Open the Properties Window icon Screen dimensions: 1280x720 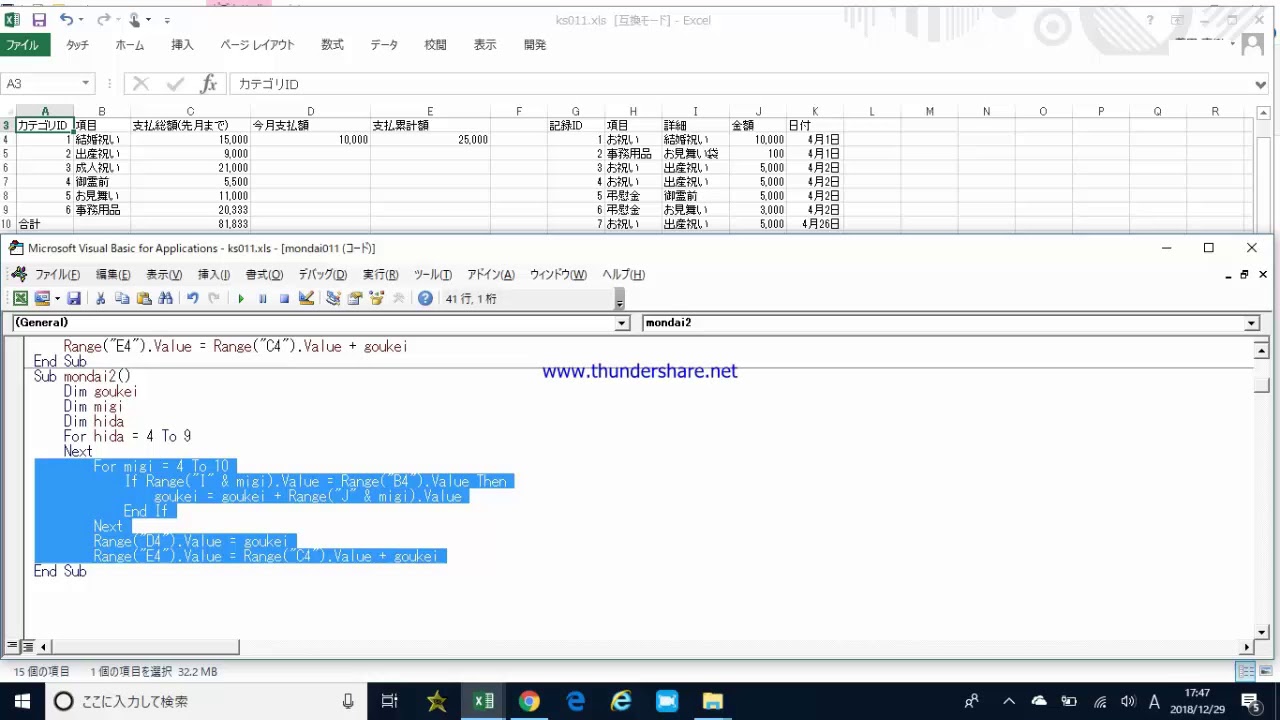click(355, 298)
